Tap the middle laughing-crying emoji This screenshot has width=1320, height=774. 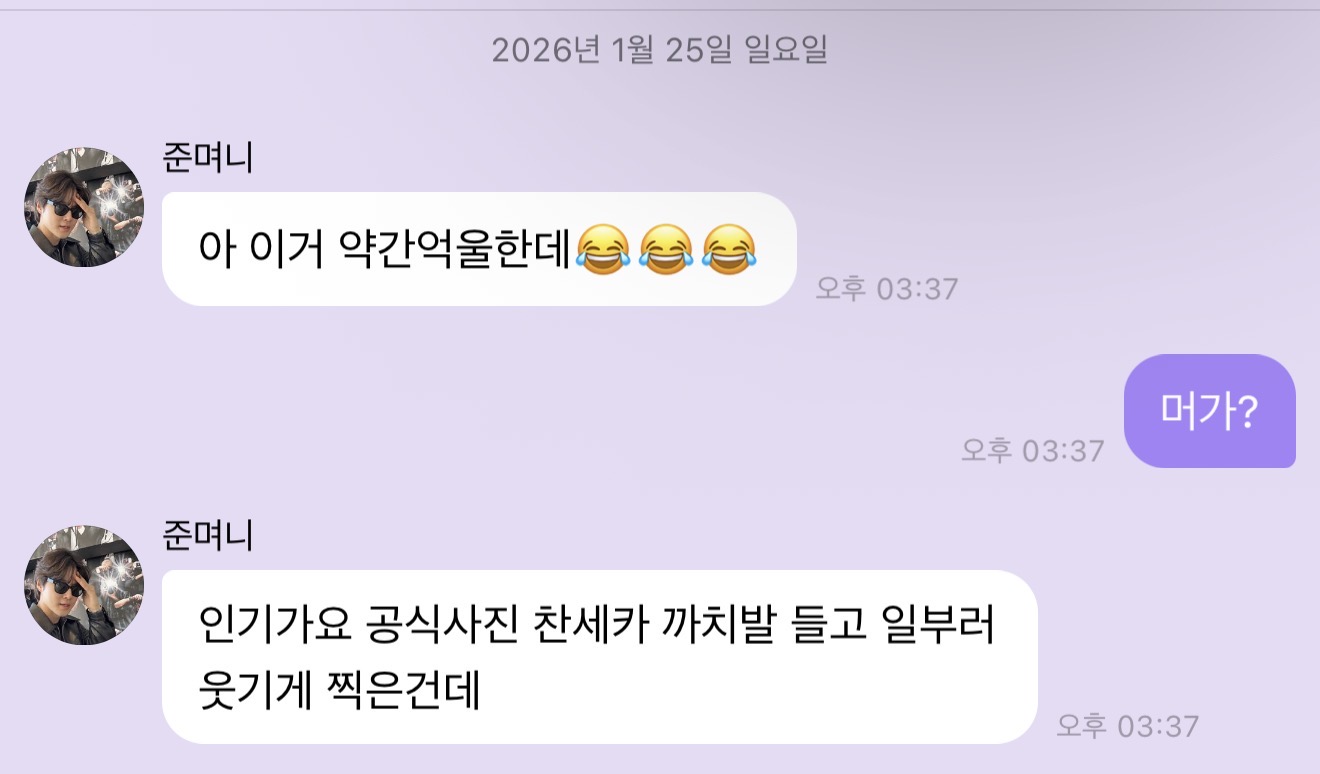[x=666, y=249]
